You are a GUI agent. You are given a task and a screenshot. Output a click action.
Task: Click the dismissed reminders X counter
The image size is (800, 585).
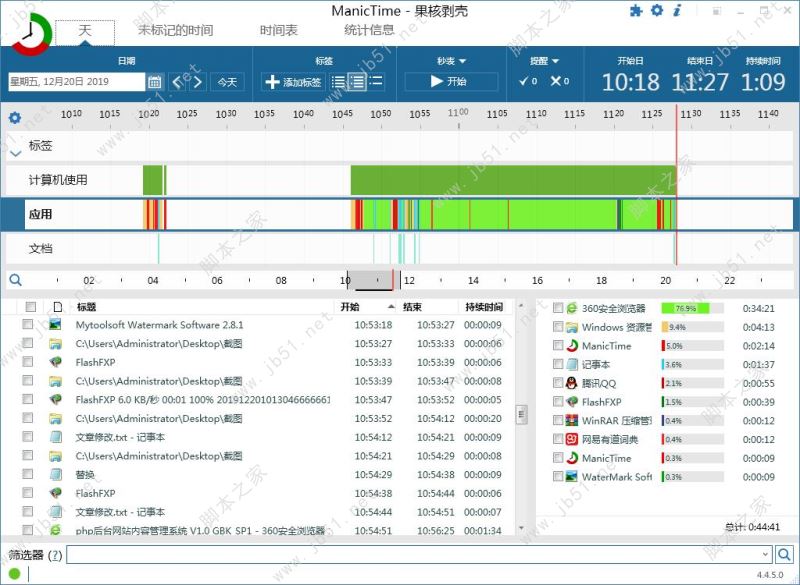pyautogui.click(x=560, y=81)
